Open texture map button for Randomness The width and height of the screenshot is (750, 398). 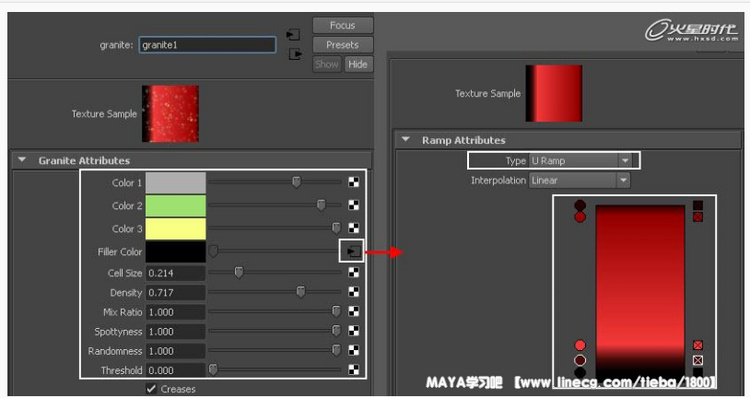[x=353, y=350]
